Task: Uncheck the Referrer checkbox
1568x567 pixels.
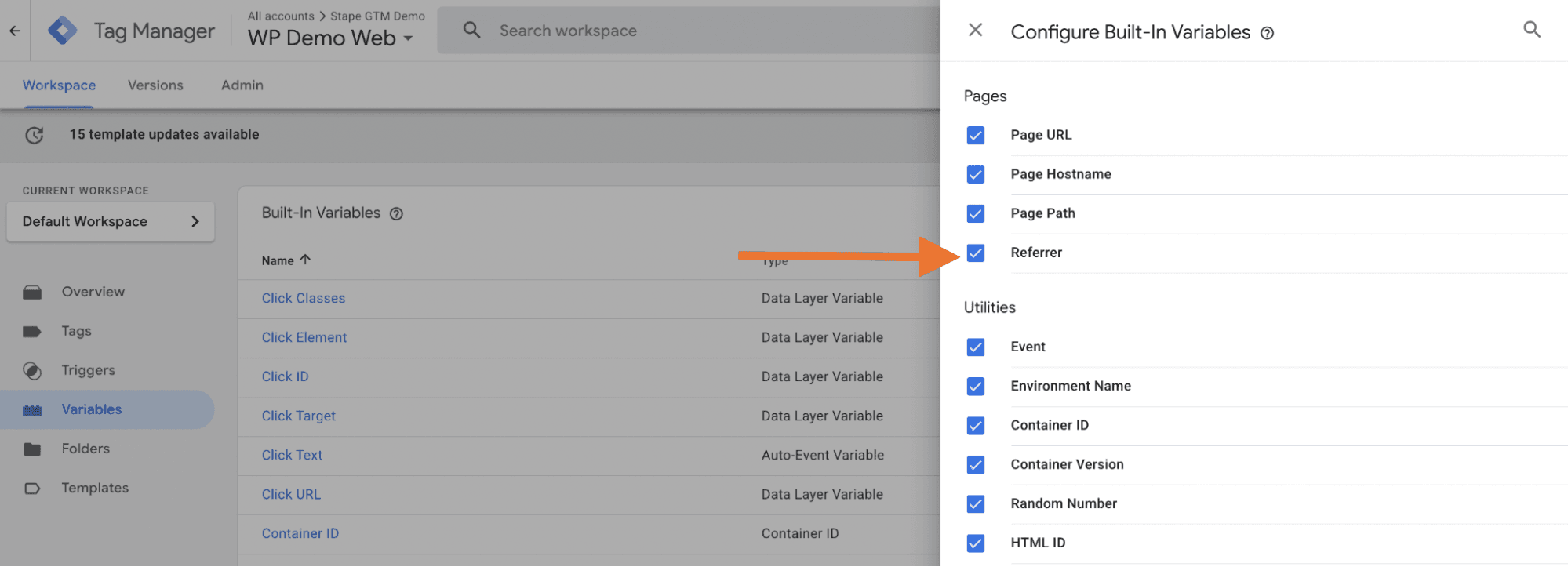Action: (975, 253)
